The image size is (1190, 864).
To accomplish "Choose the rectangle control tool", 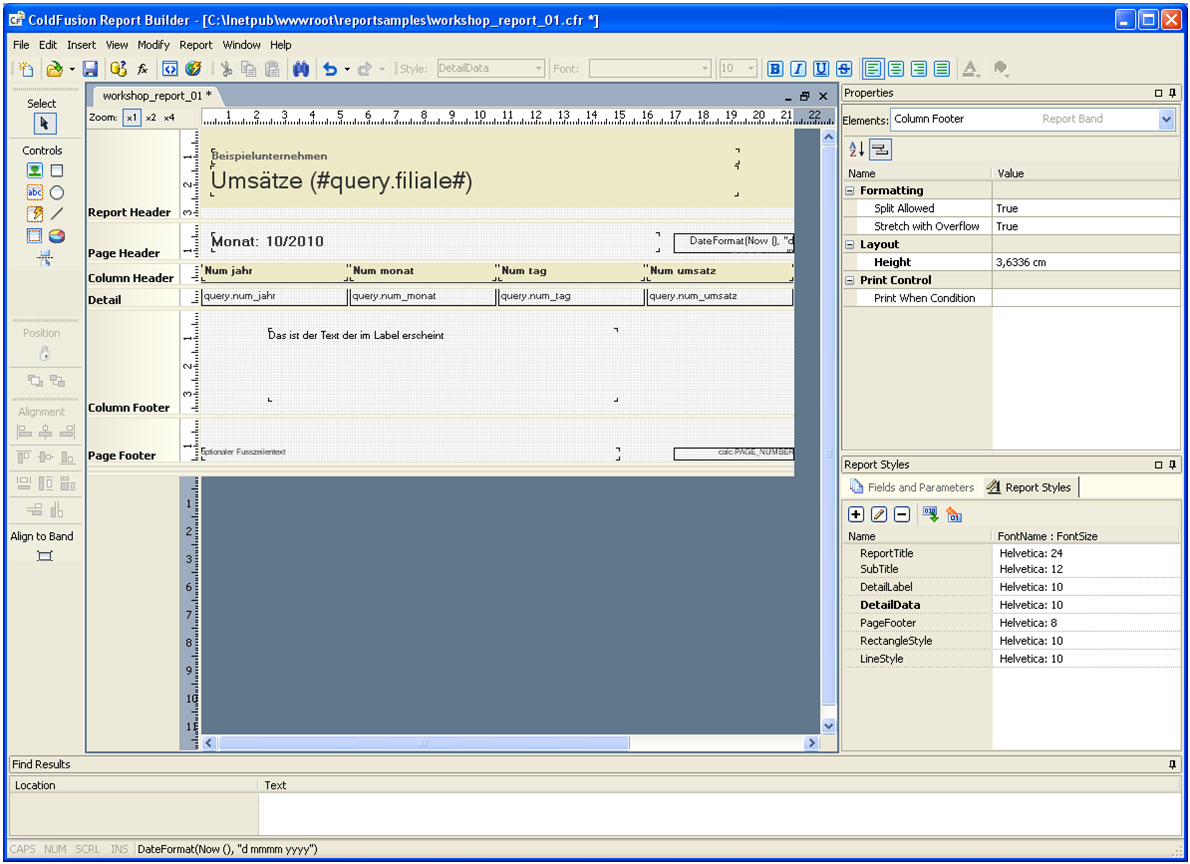I will (x=57, y=171).
